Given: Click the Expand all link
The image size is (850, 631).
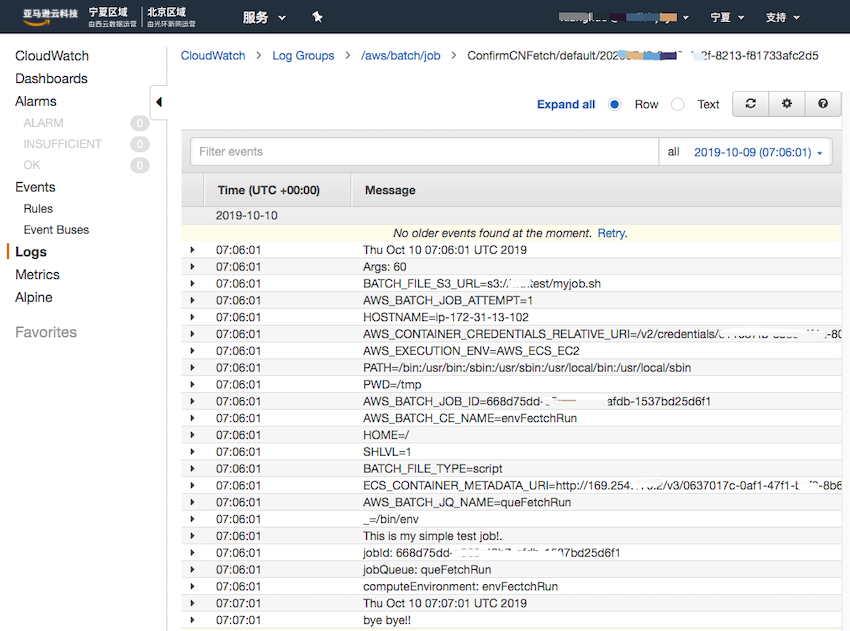Looking at the screenshot, I should tap(566, 104).
